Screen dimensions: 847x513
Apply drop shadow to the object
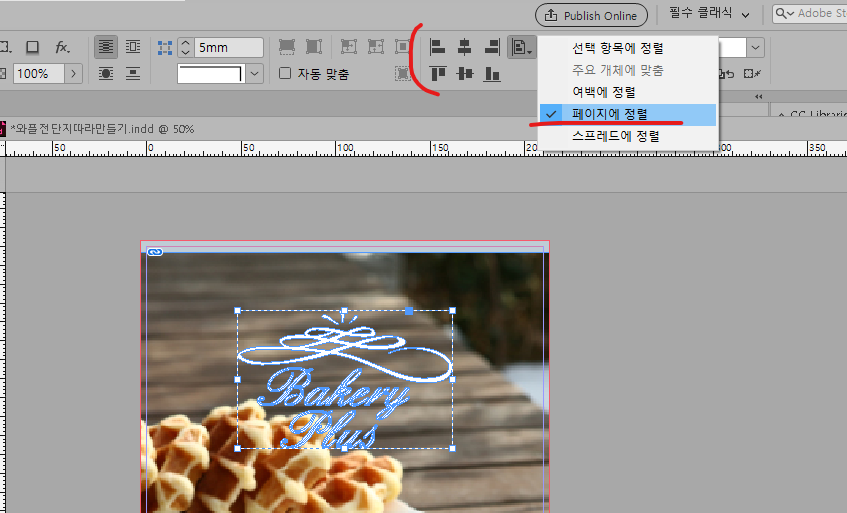[x=32, y=48]
